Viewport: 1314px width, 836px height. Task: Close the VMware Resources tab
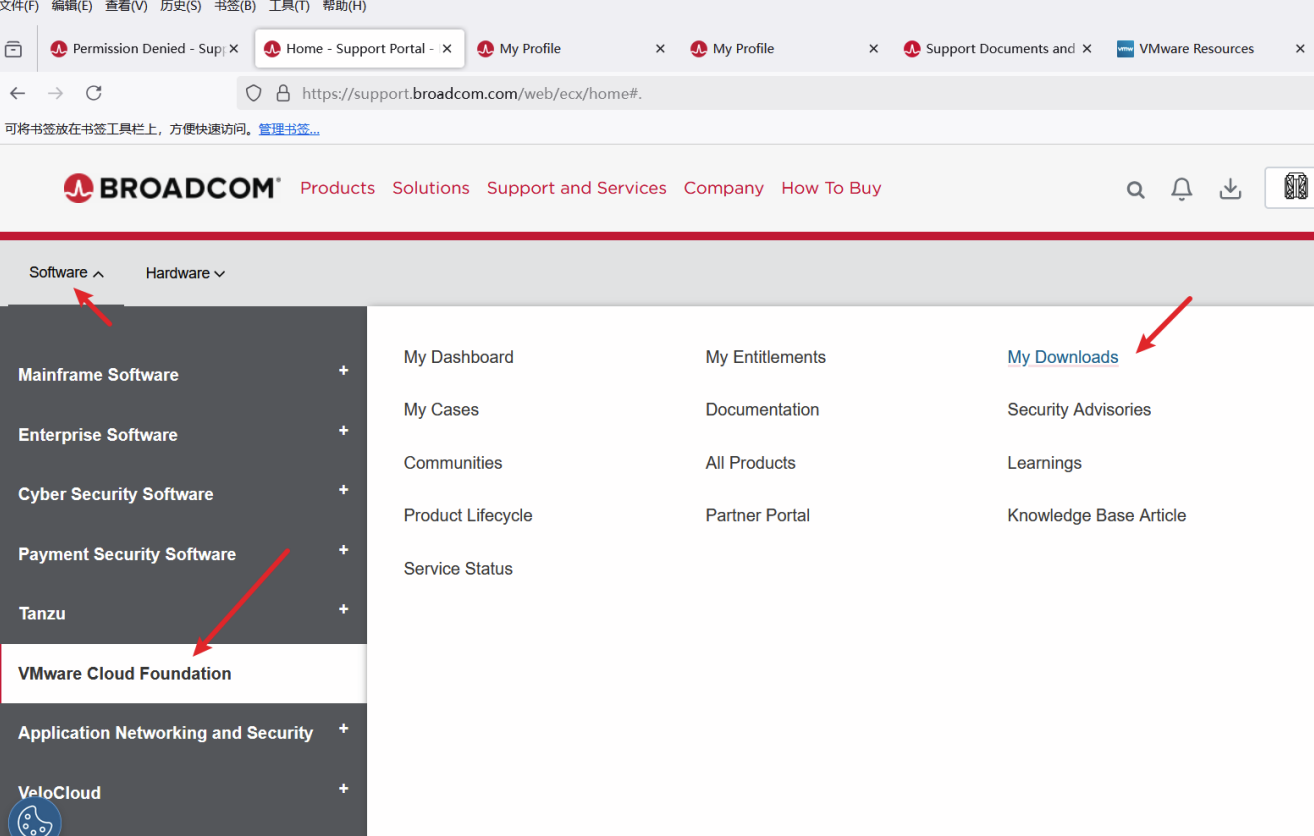pyautogui.click(x=1300, y=49)
